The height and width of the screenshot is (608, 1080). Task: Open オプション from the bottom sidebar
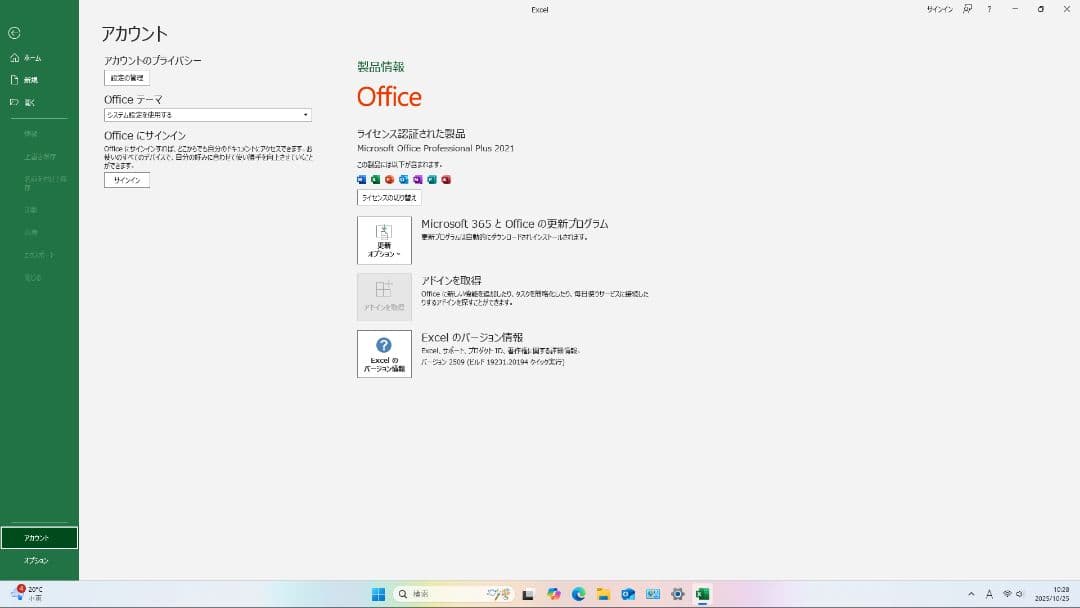click(37, 561)
